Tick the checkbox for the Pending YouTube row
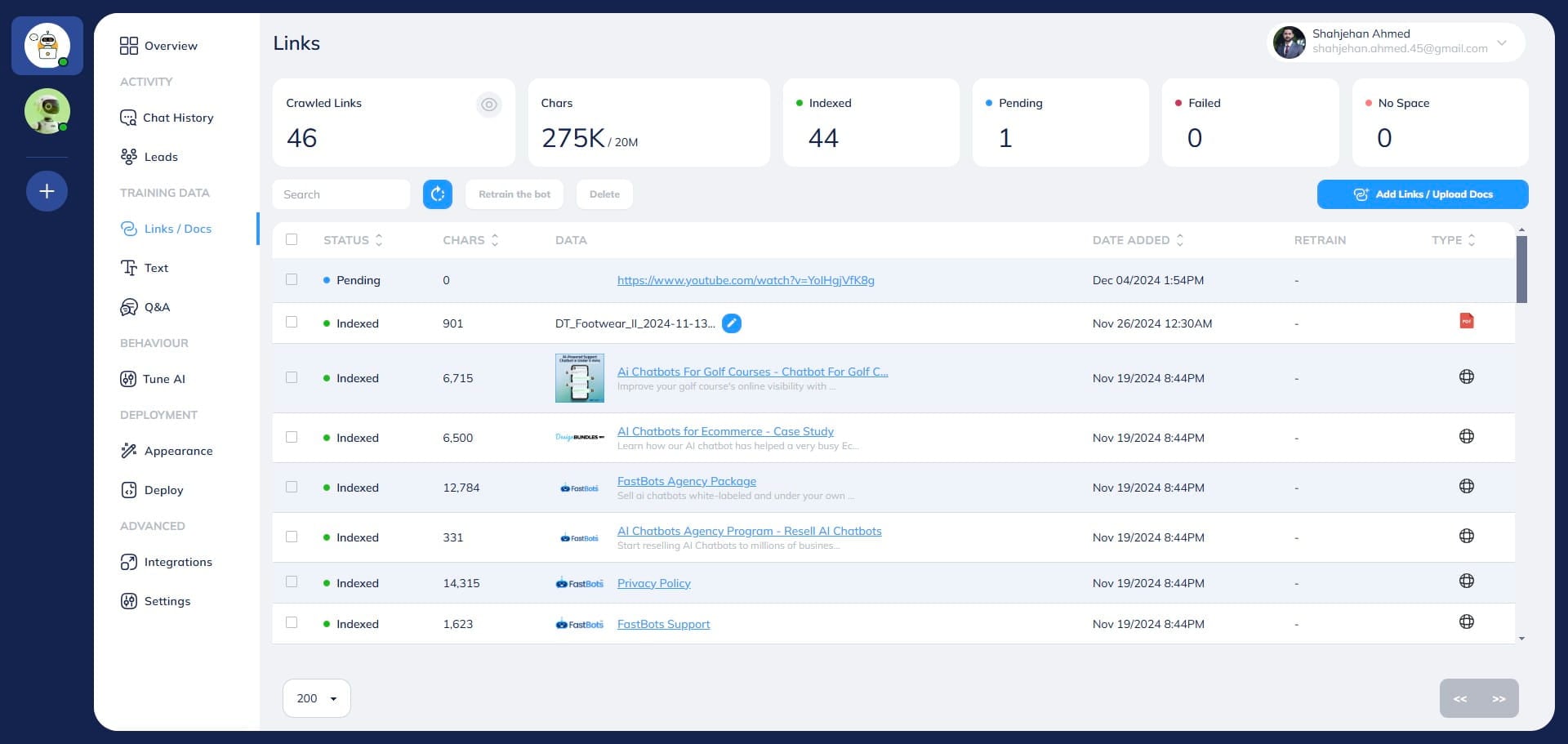This screenshot has height=744, width=1568. click(x=292, y=279)
